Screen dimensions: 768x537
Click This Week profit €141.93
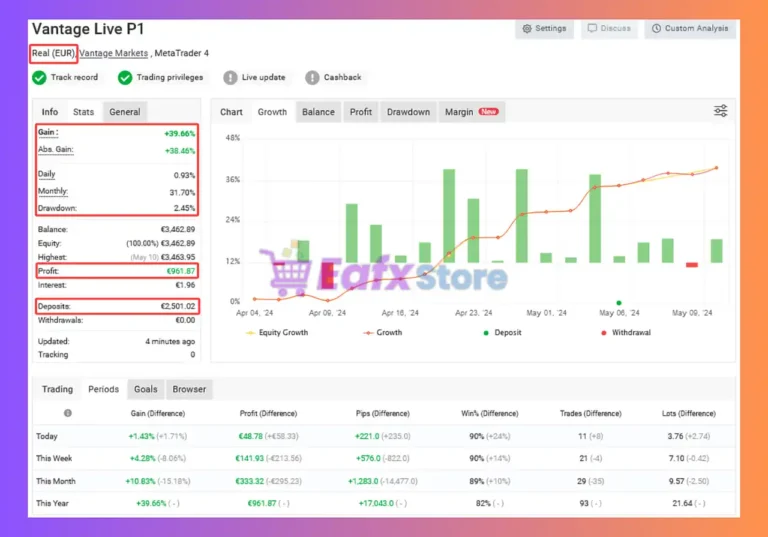coord(249,459)
